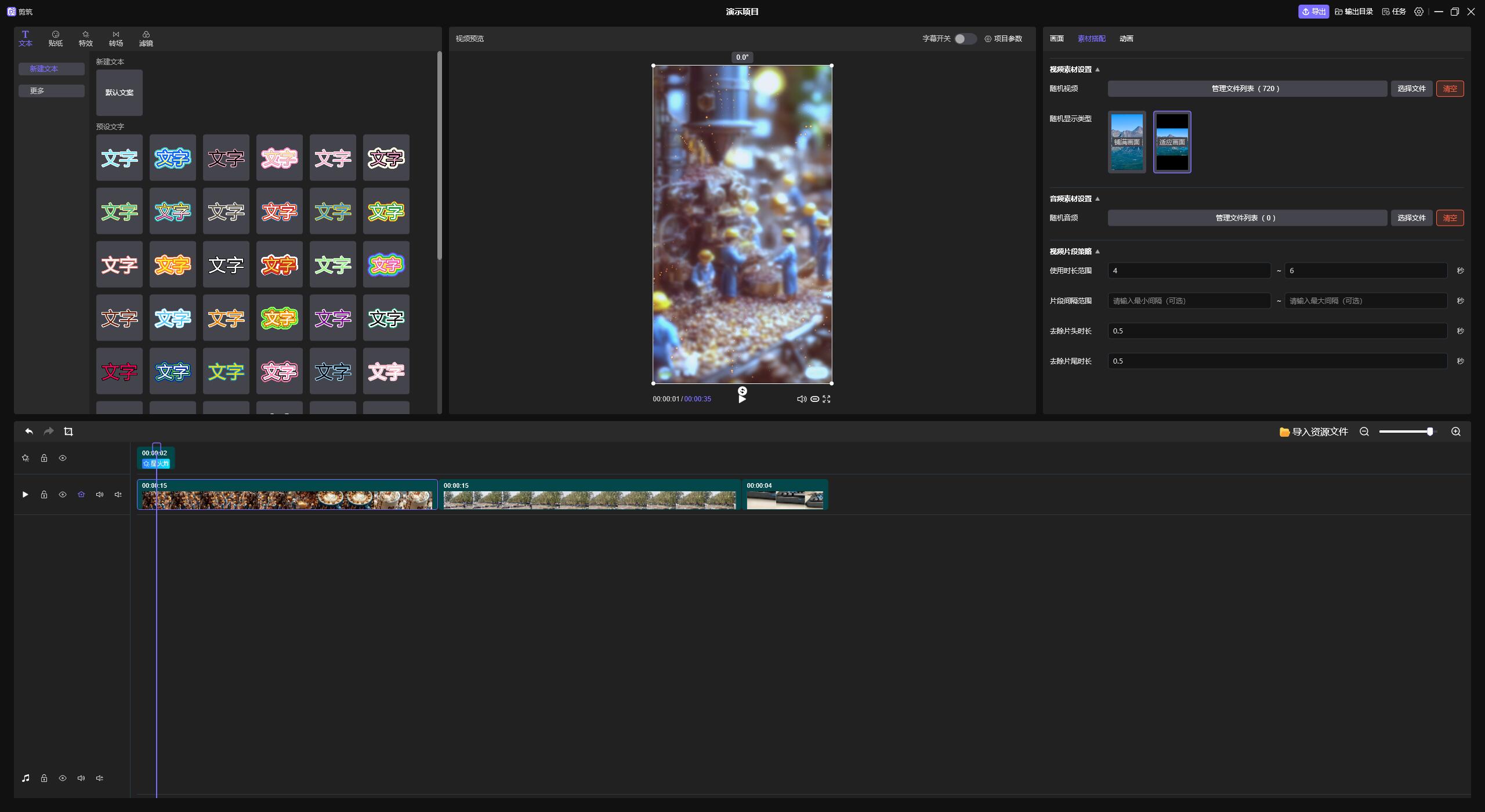Open the 贴纸 sticker panel
The height and width of the screenshot is (812, 1485).
56,39
